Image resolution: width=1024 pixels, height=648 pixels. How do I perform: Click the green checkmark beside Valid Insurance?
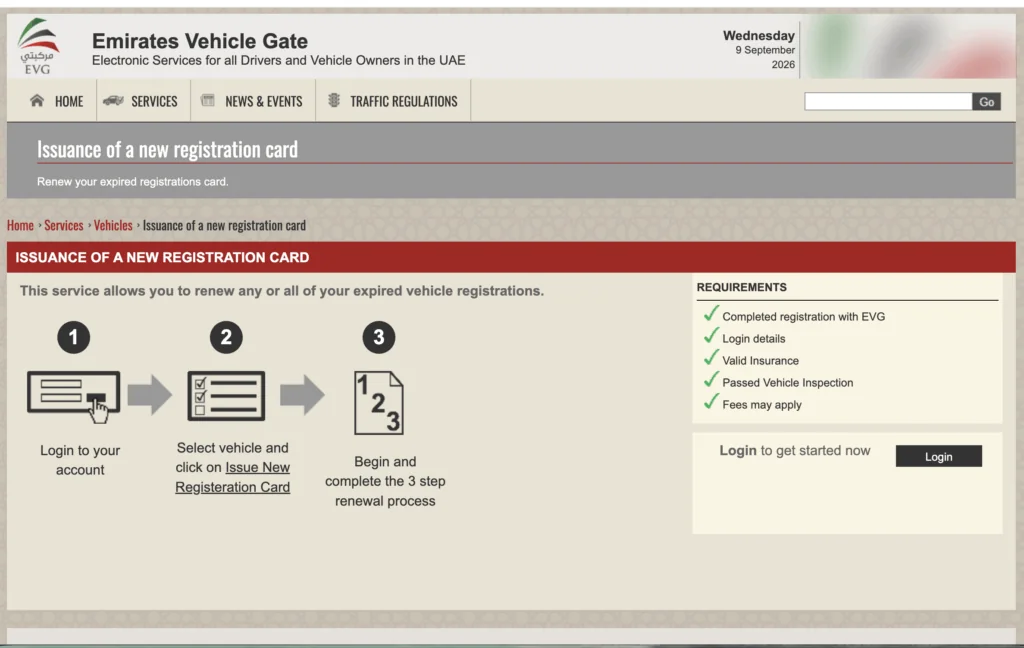click(x=711, y=358)
